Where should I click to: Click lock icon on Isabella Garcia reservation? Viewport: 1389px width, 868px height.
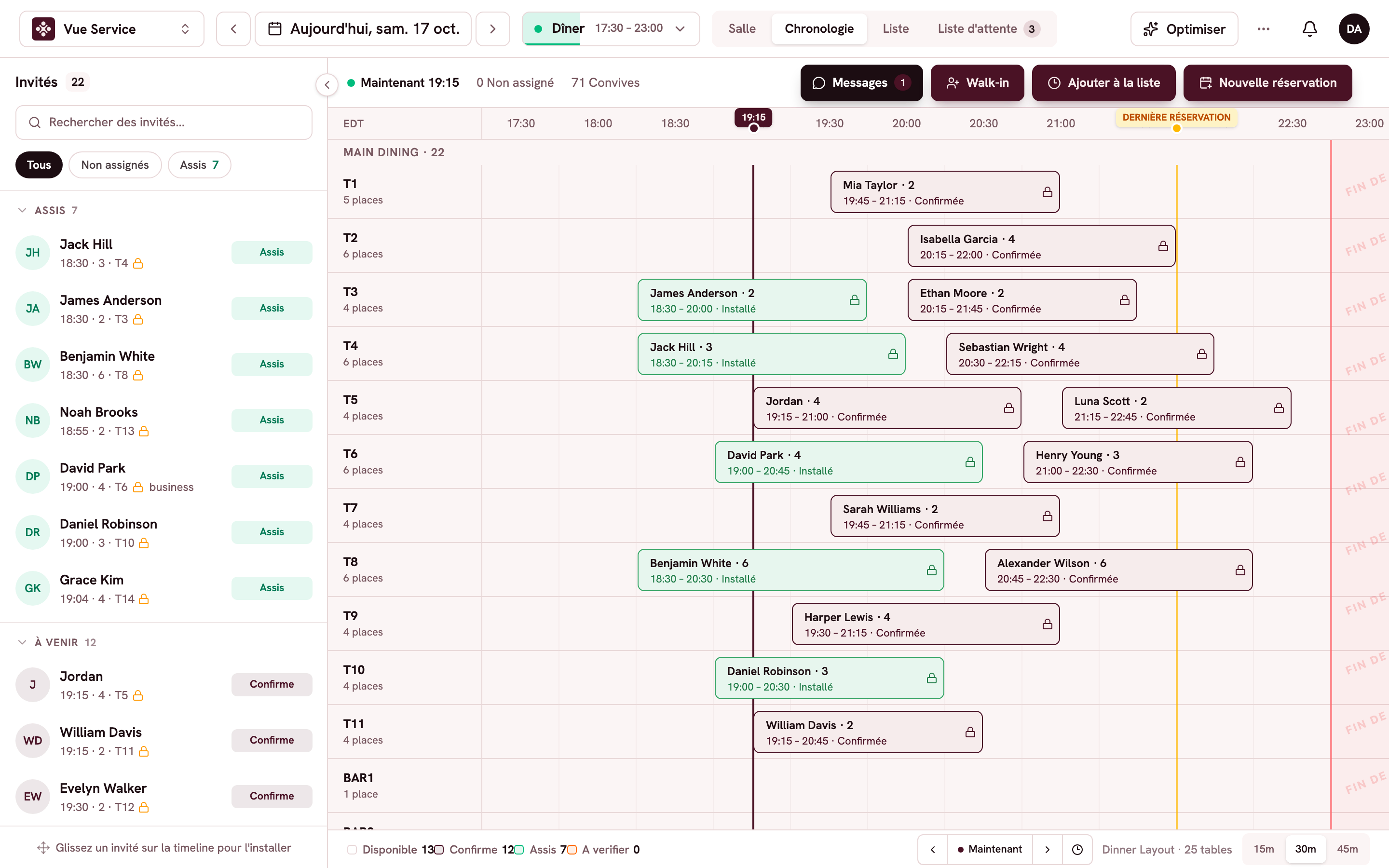[x=1163, y=246]
